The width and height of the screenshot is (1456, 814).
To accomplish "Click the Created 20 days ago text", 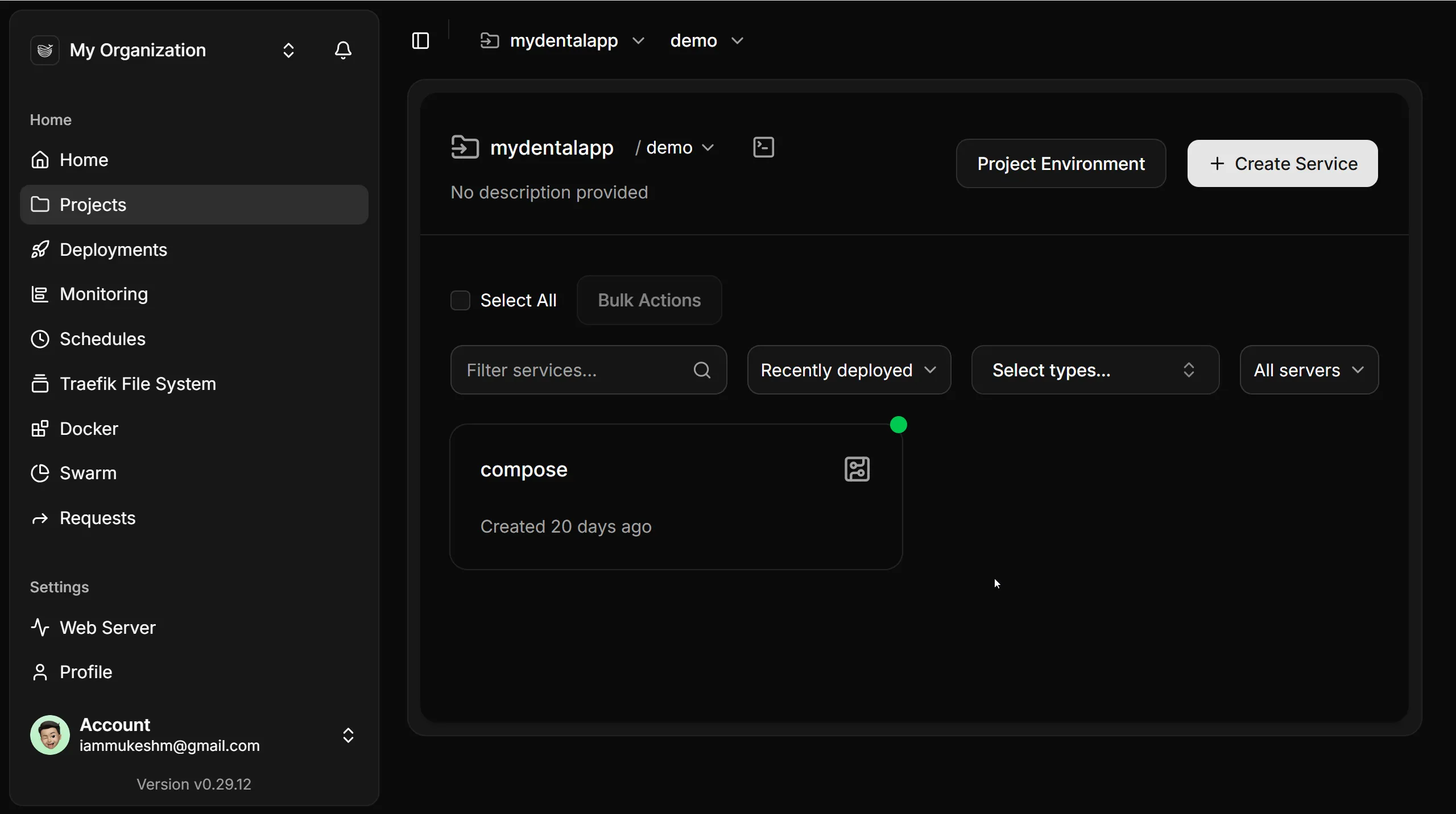I will tap(566, 527).
